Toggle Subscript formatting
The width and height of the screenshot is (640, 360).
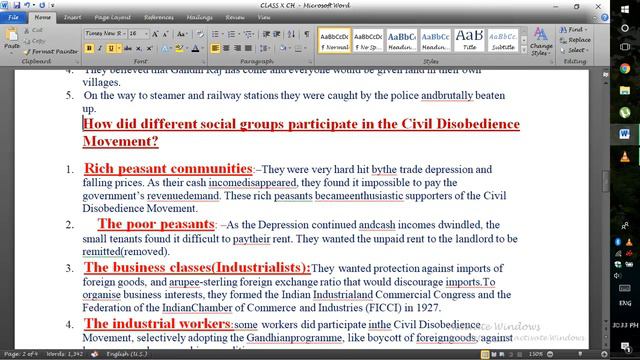(x=139, y=48)
